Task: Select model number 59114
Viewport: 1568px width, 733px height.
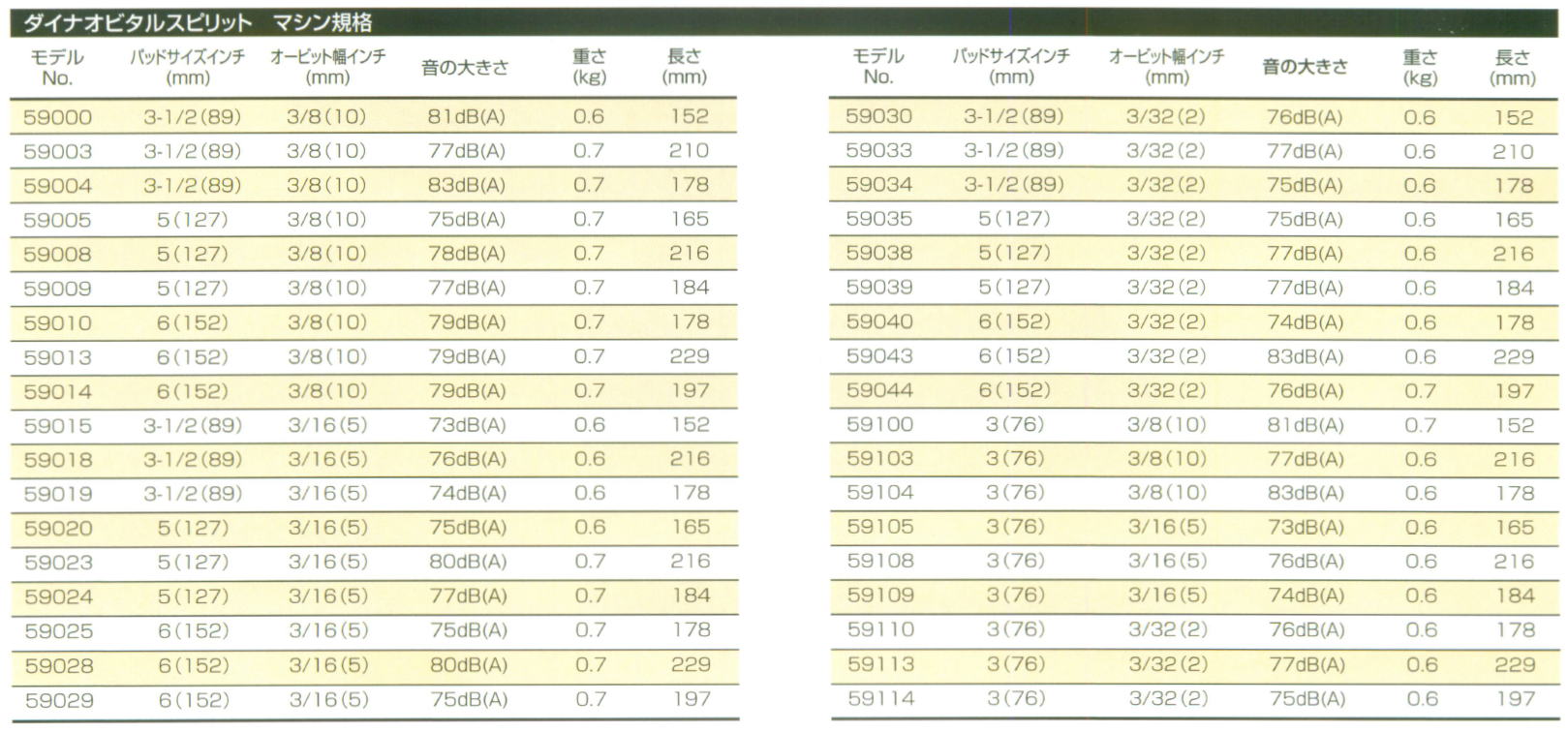Action: click(x=879, y=698)
